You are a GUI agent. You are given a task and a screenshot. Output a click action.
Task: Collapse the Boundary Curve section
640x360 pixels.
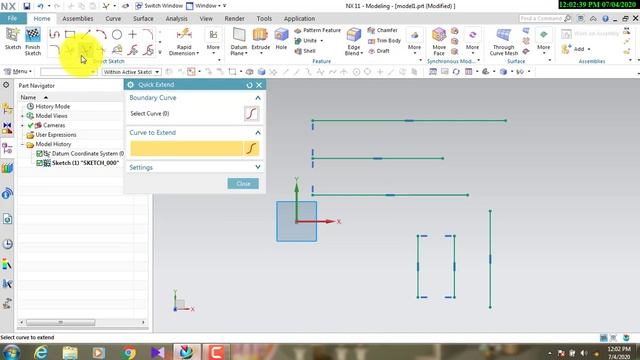(x=258, y=98)
